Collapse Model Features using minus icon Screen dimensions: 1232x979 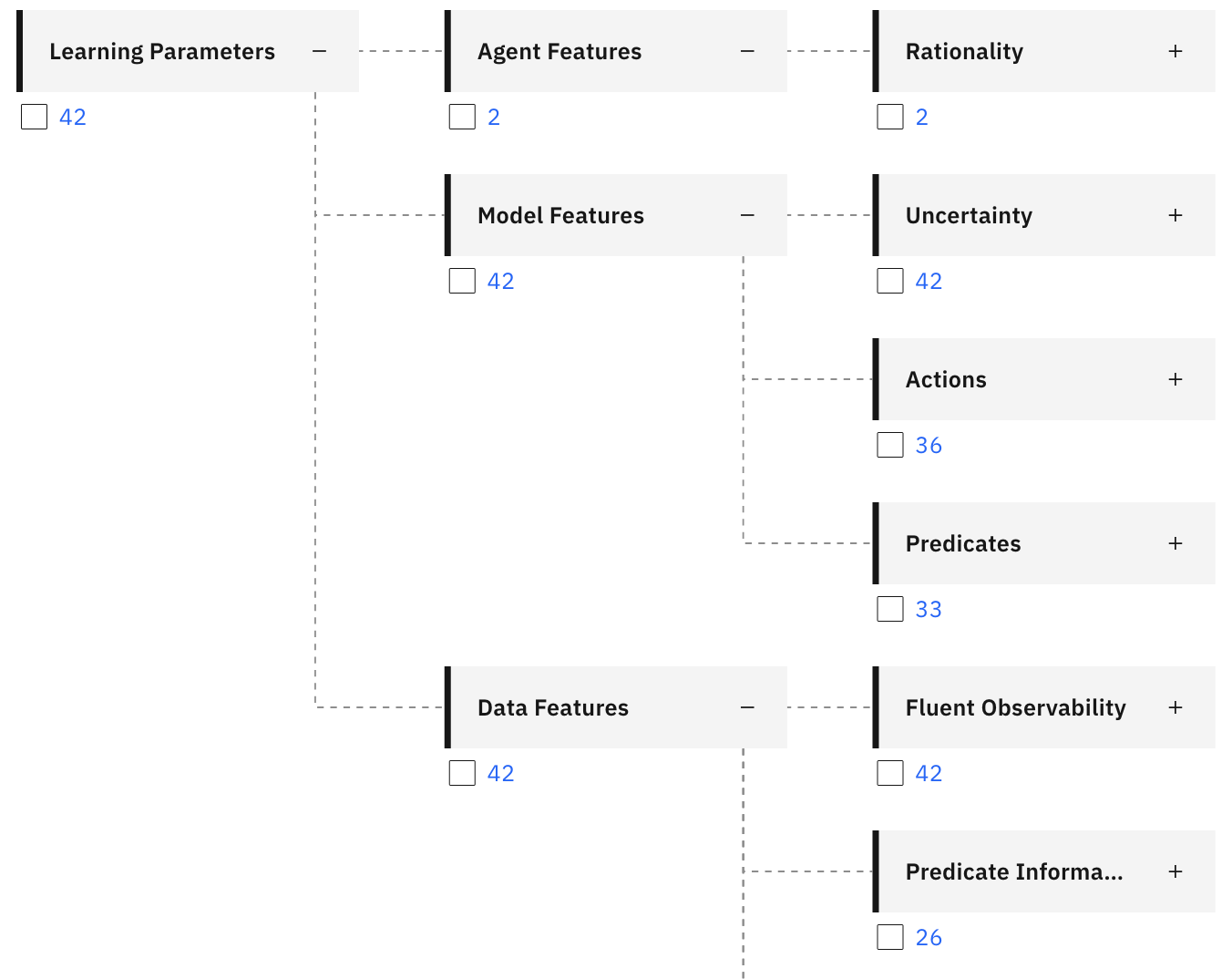747,216
